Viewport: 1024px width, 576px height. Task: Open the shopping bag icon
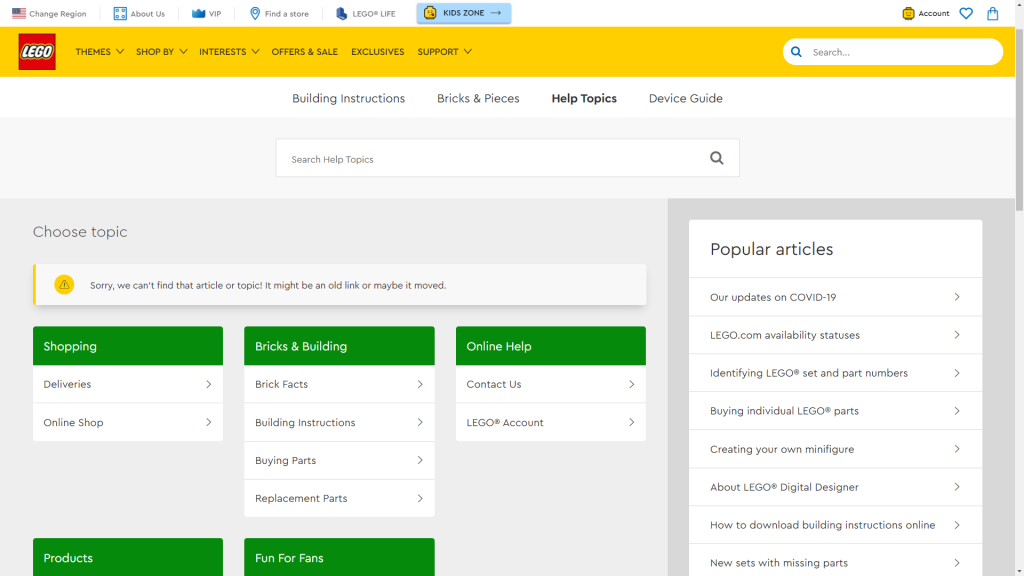click(x=992, y=14)
